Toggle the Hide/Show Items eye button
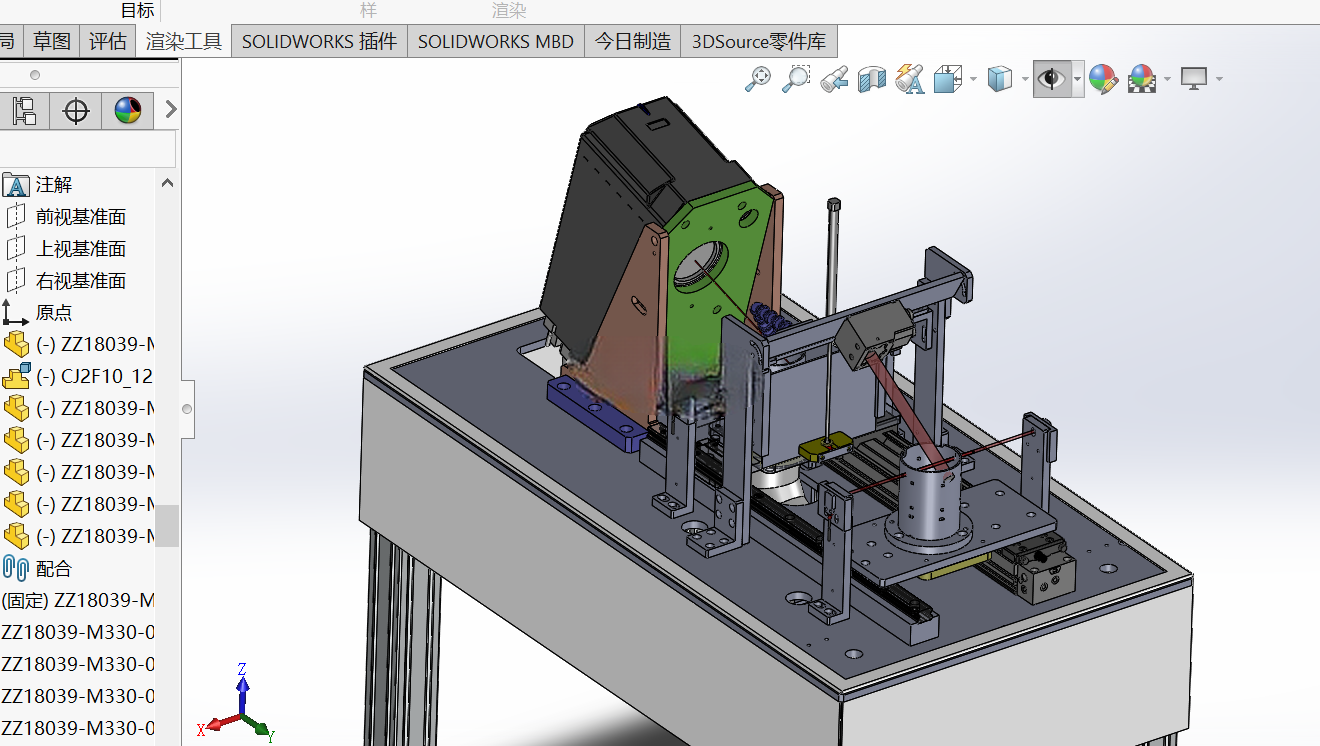Screen dimensions: 1320x746 coord(1051,78)
